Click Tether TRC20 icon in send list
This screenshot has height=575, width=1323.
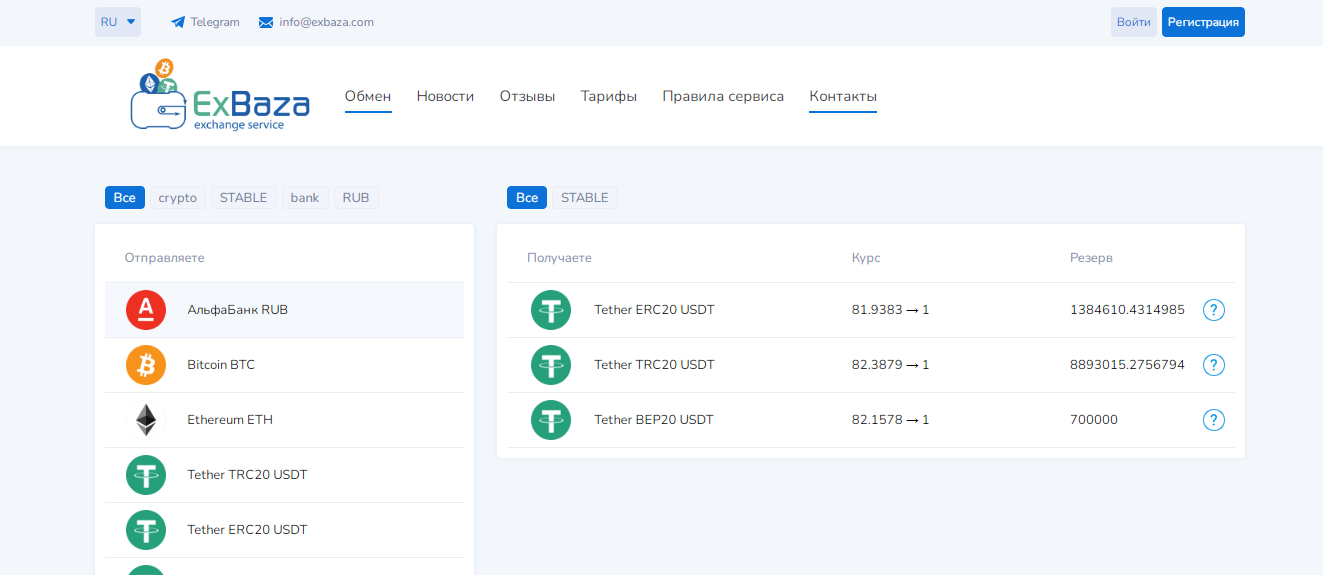(x=146, y=475)
